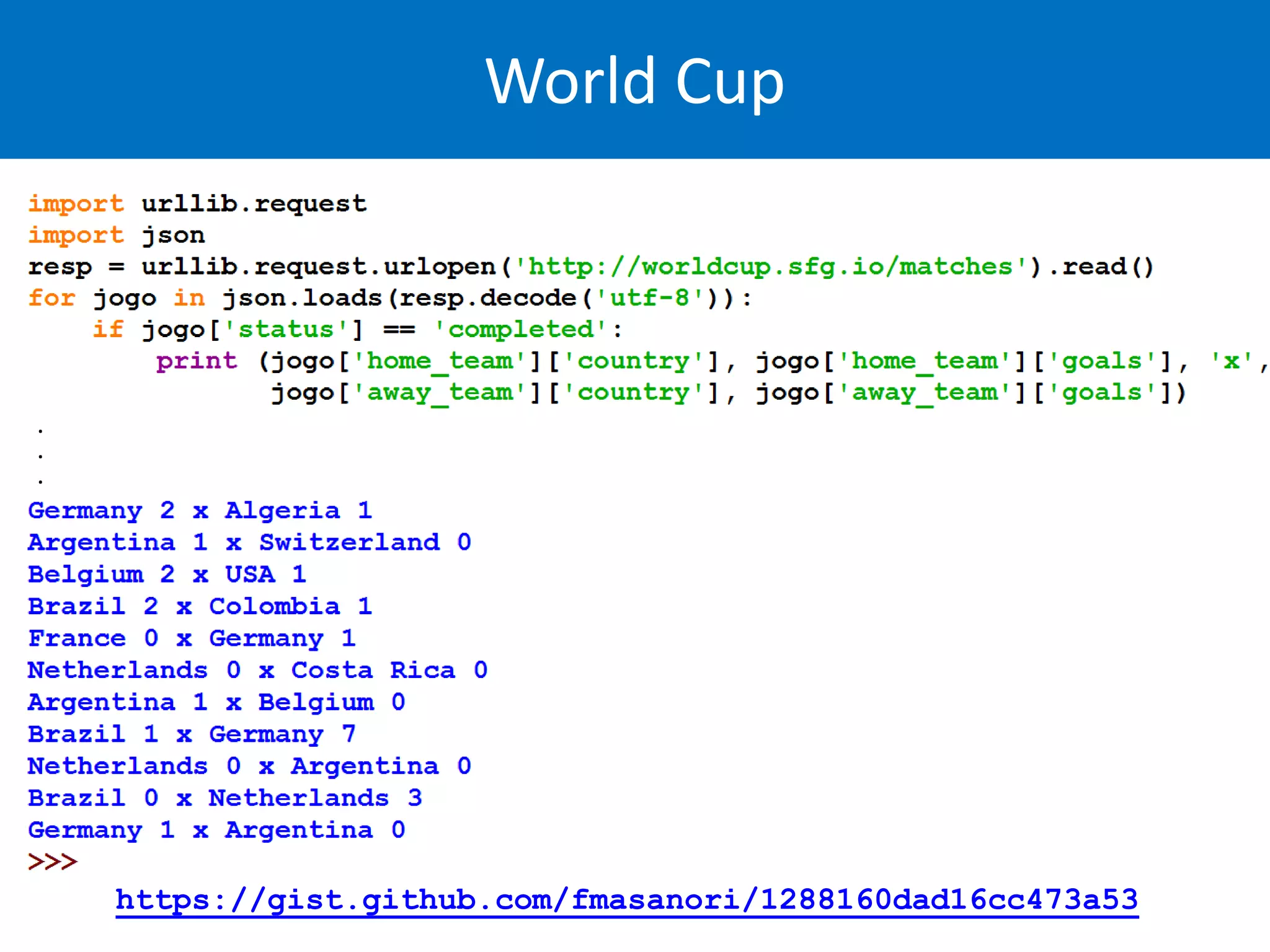Click the purple print keyword
Screen dimensions: 1270x952
tap(197, 361)
